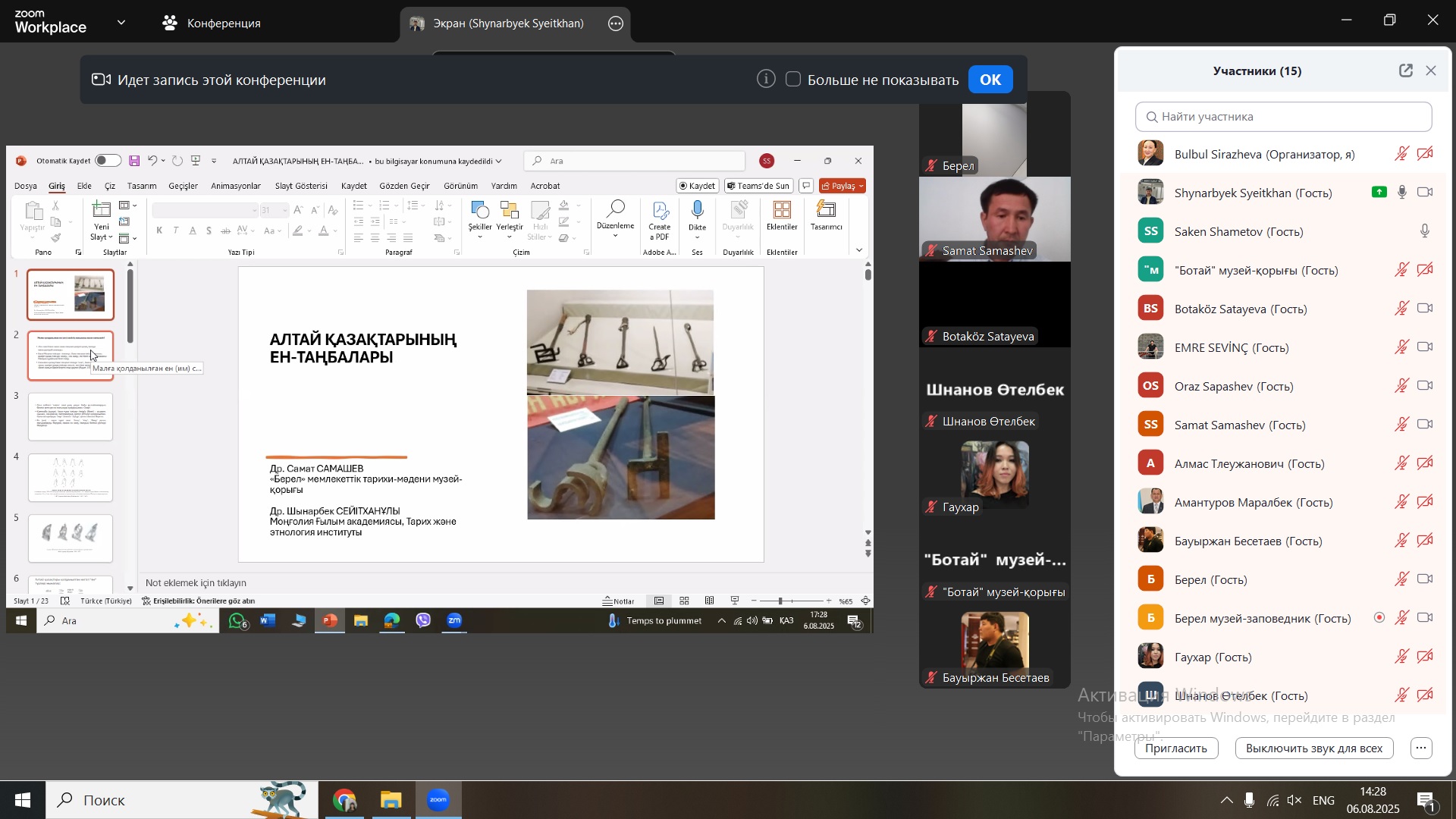Click the recording info icon
Screen dimensions: 1456x819
766,79
